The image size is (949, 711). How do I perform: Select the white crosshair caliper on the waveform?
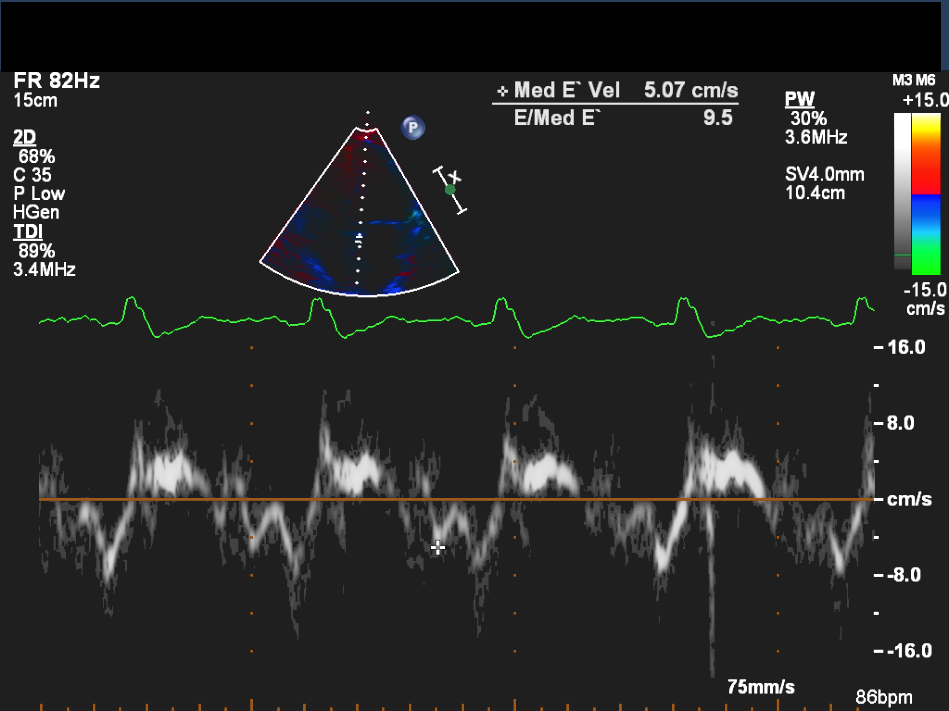tap(437, 547)
